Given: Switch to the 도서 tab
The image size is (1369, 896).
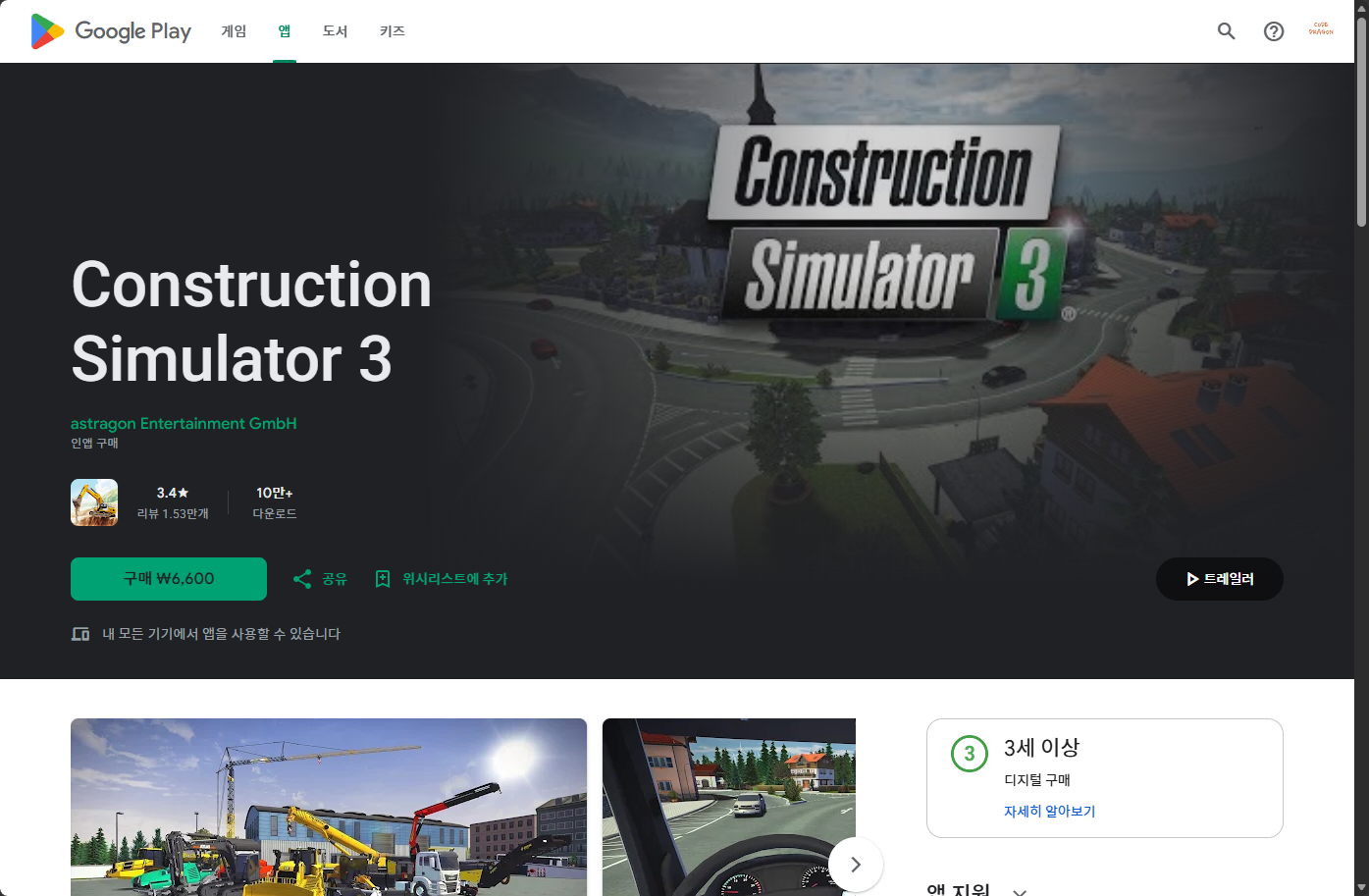Looking at the screenshot, I should click(x=336, y=31).
